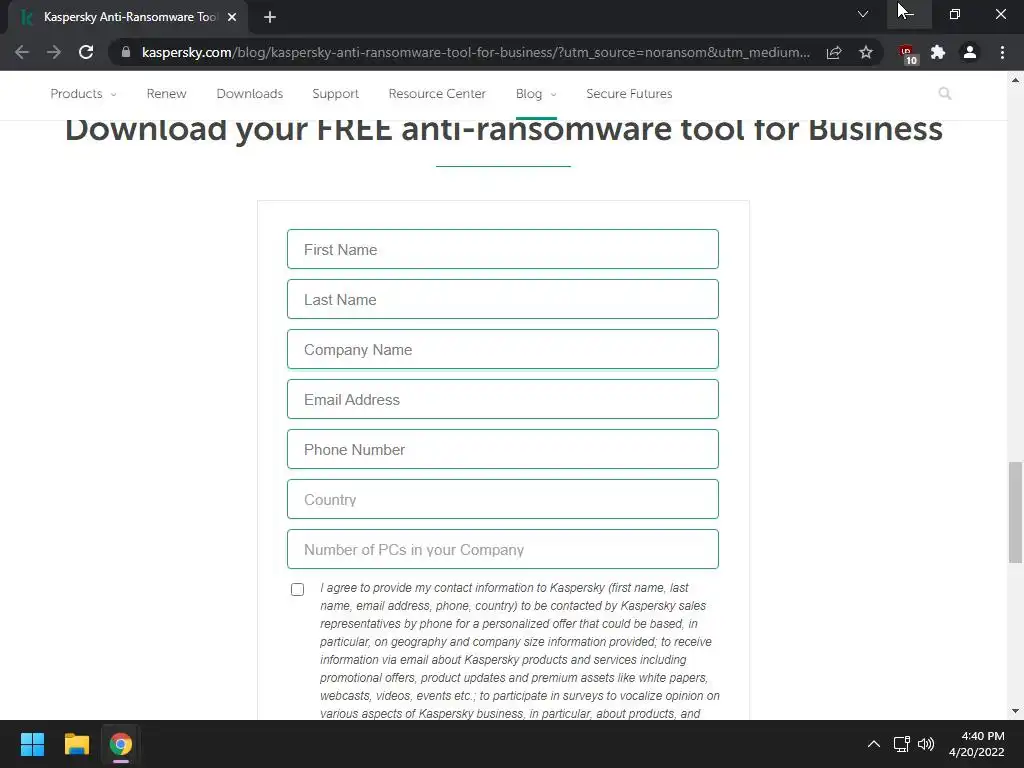
Task: Restore down the browser window
Action: [x=955, y=14]
